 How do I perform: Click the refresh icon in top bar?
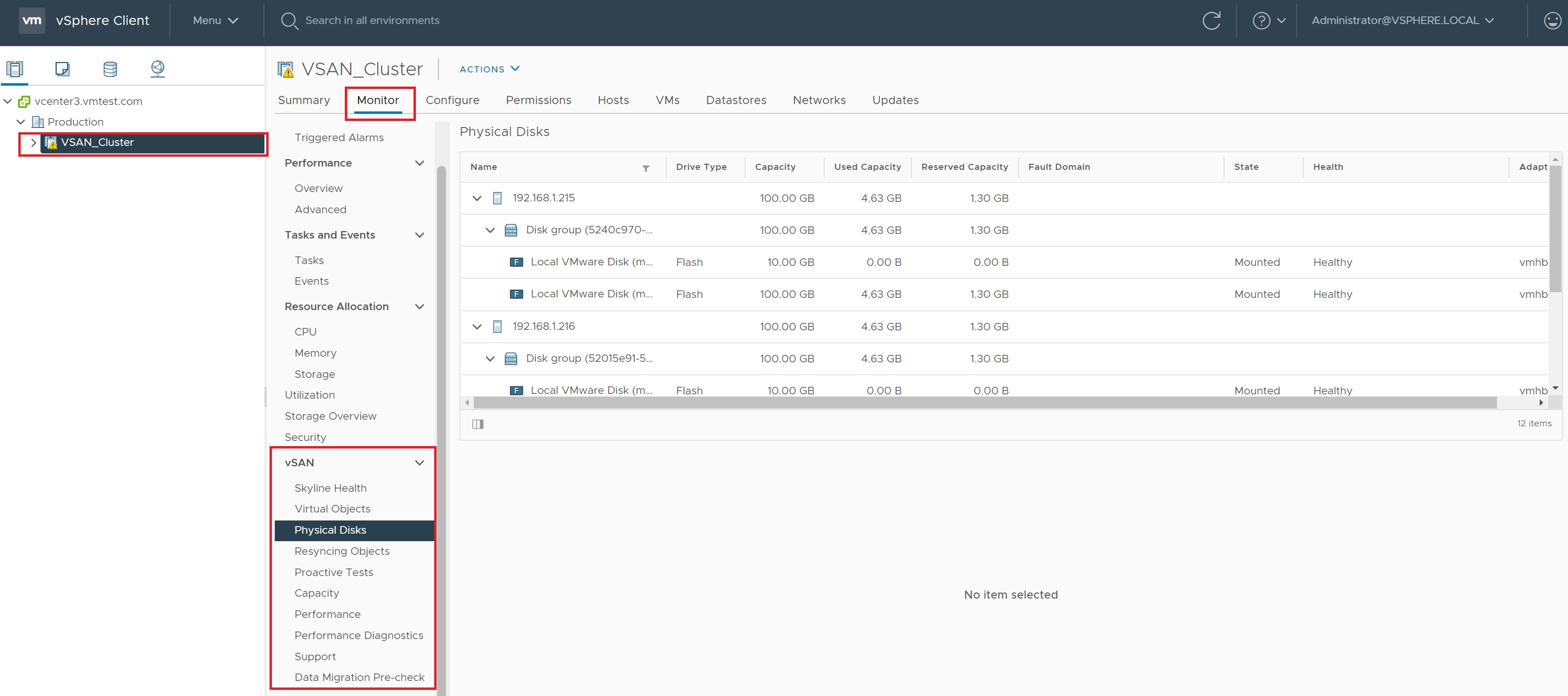click(x=1211, y=21)
